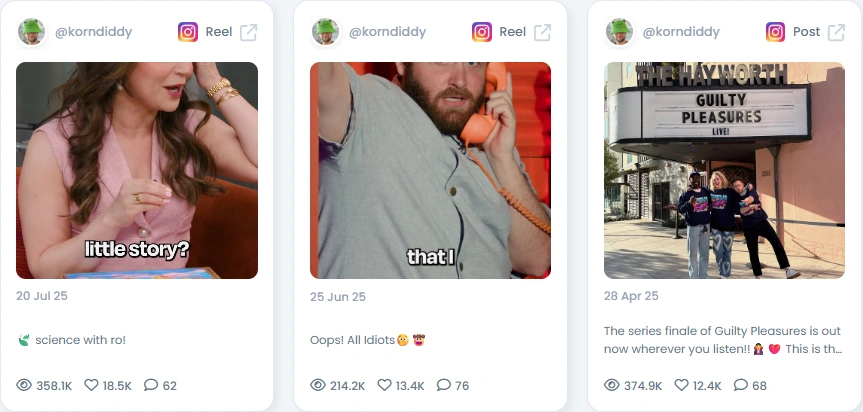The height and width of the screenshot is (412, 863).
Task: Open the little story? reel thumbnail
Action: pyautogui.click(x=136, y=170)
